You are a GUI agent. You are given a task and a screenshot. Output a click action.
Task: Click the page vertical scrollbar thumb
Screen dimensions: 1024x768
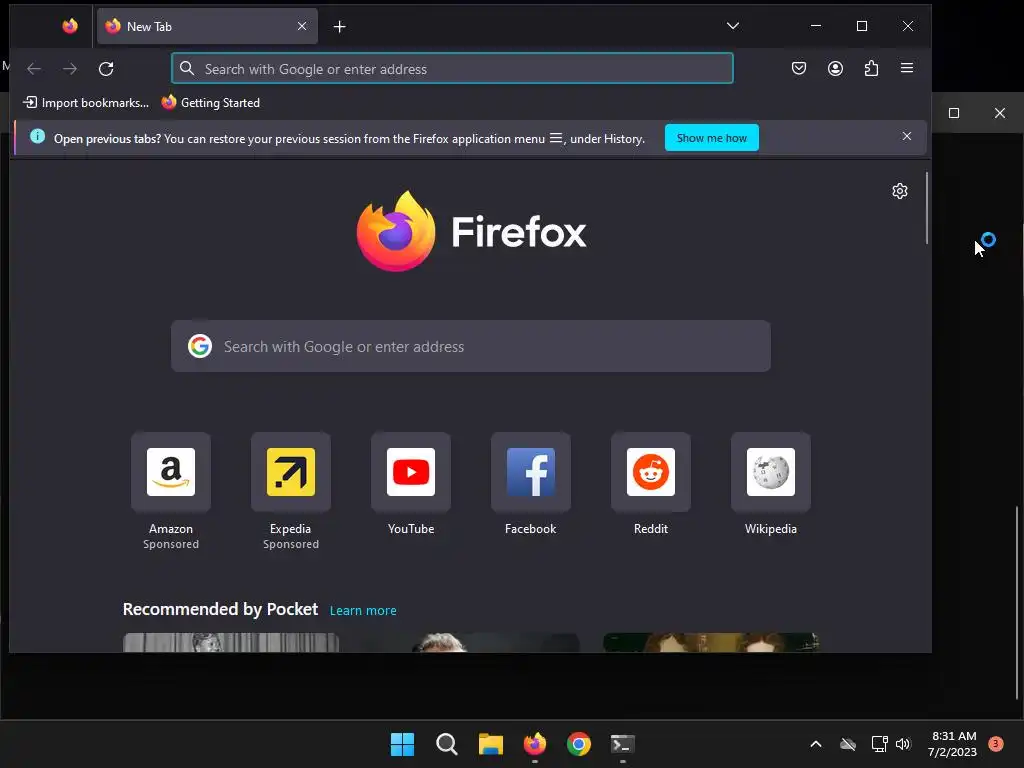tap(927, 208)
